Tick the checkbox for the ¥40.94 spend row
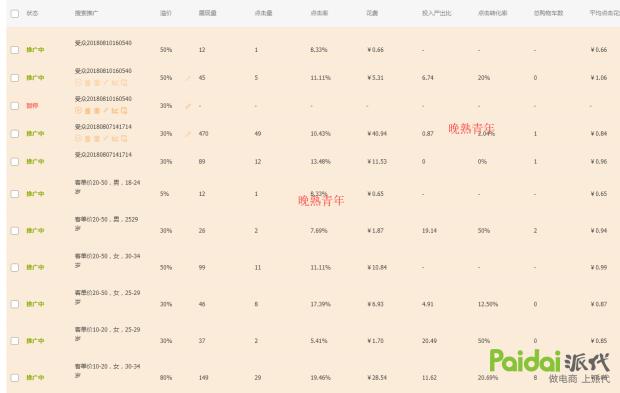Image resolution: width=620 pixels, height=393 pixels. click(x=15, y=134)
